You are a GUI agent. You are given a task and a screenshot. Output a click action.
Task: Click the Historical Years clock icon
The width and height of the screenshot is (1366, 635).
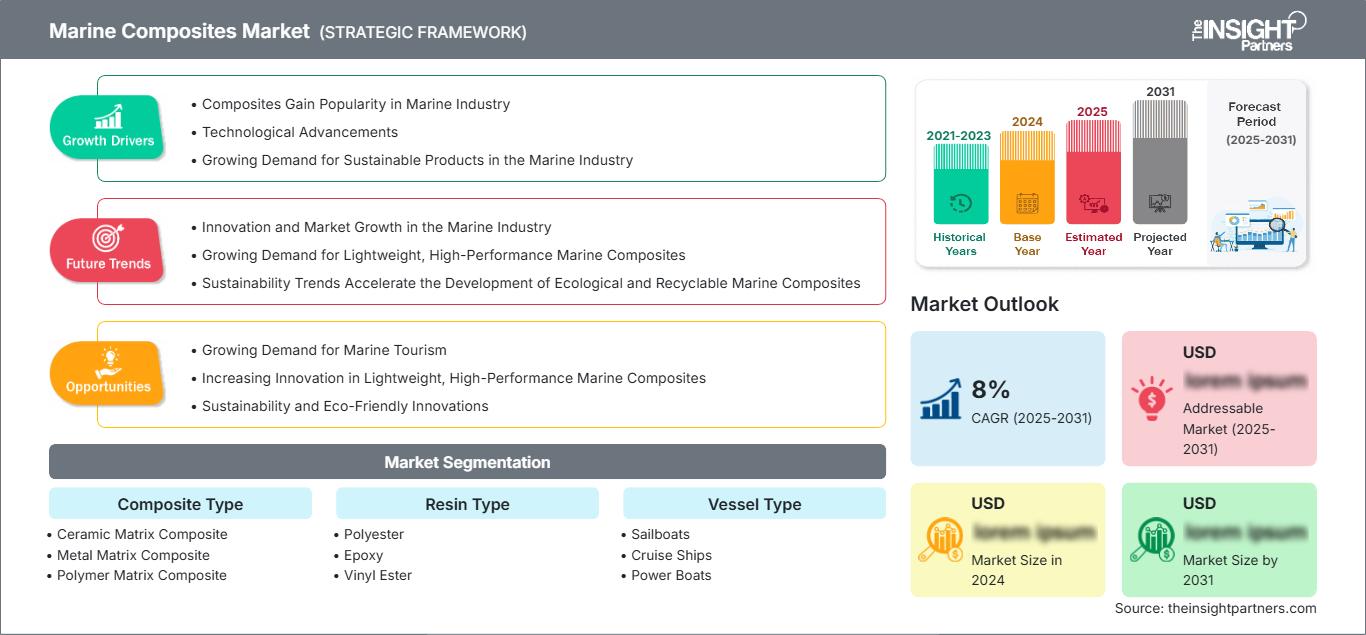(960, 204)
